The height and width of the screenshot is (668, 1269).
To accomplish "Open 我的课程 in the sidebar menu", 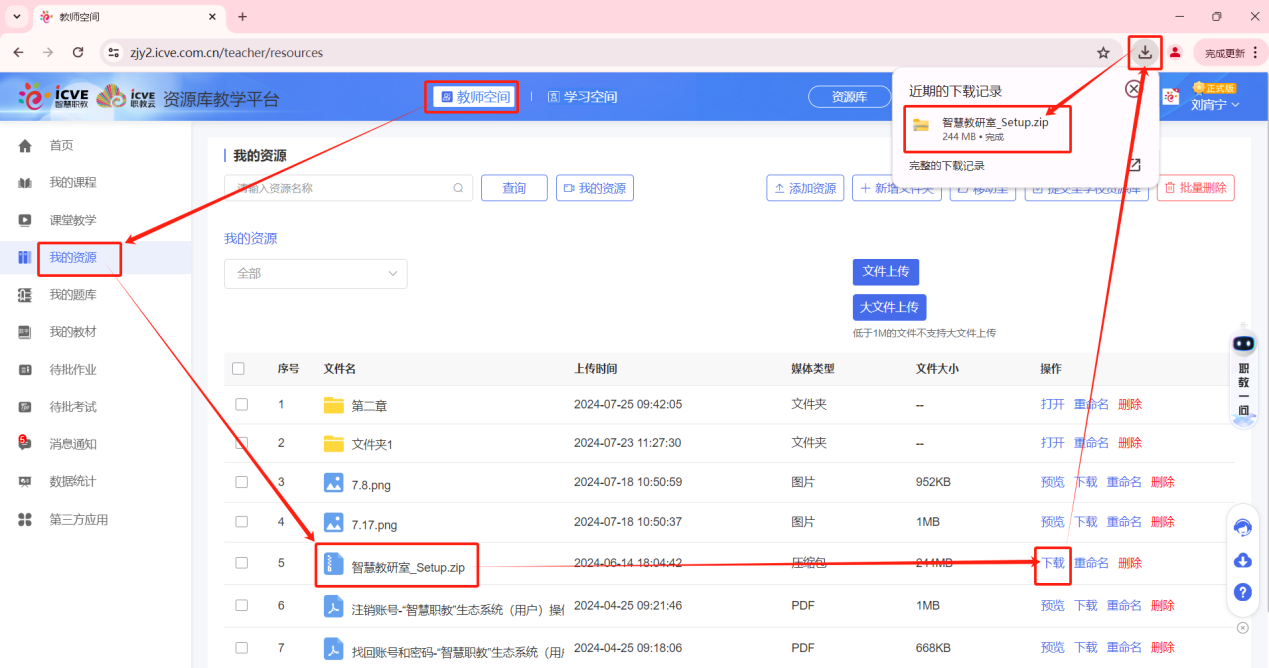I will 73,183.
